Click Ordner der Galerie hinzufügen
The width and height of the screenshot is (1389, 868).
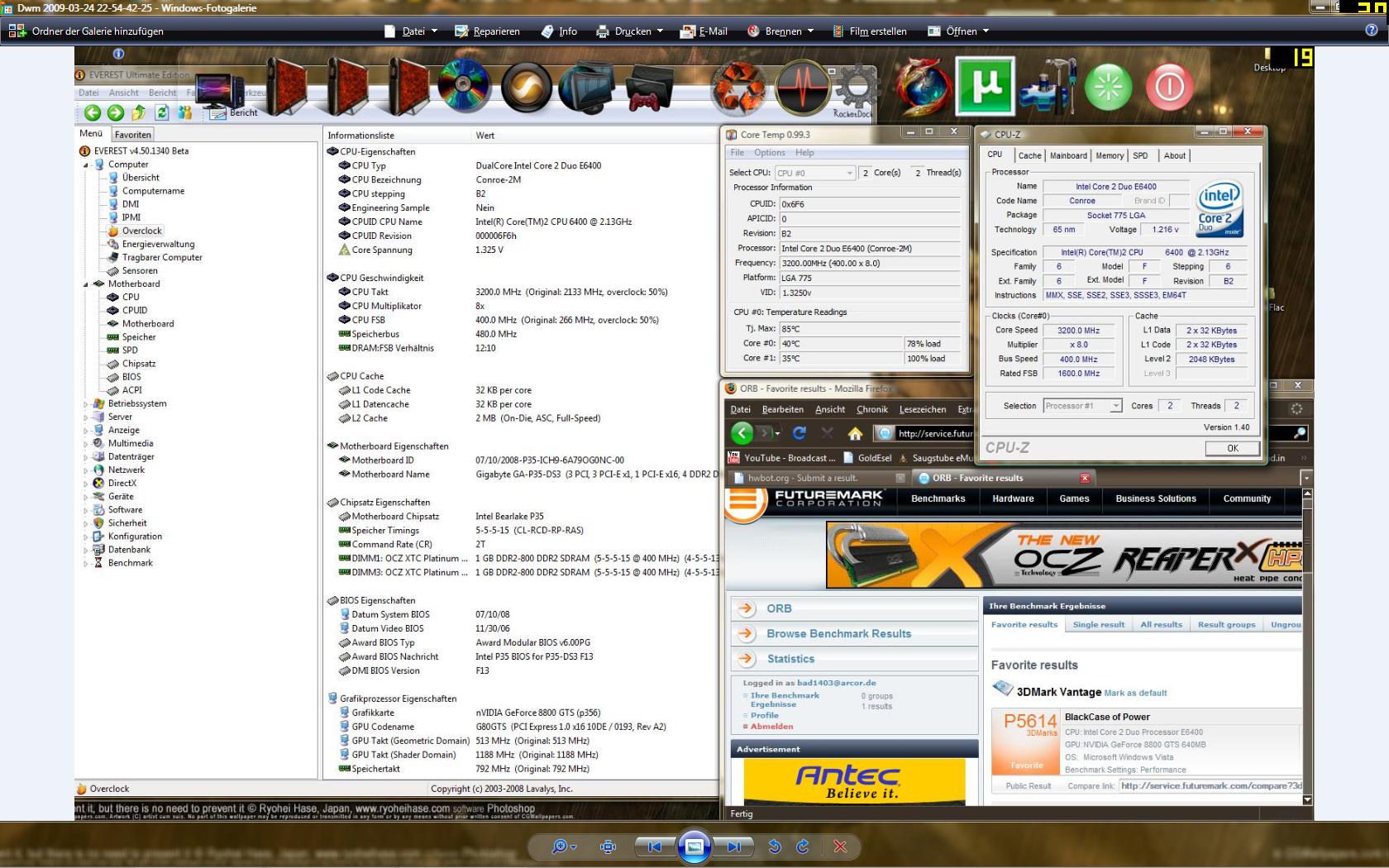[x=87, y=31]
